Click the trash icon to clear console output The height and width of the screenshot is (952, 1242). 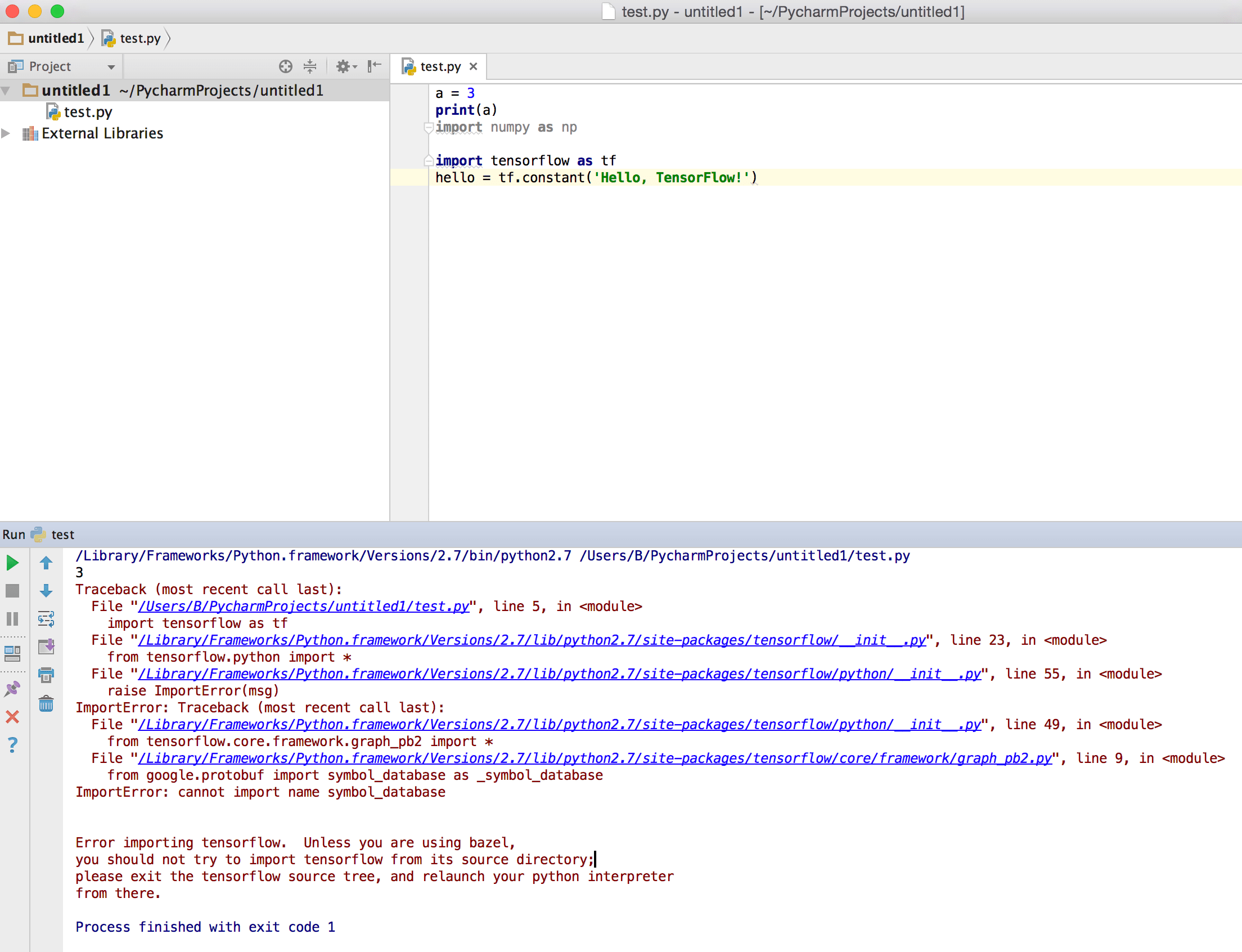tap(46, 704)
